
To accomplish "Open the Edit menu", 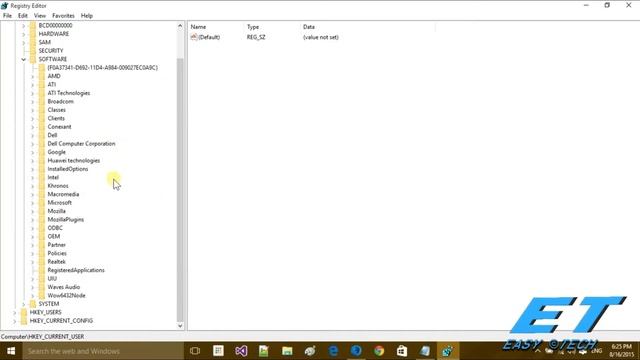I will [x=23, y=16].
